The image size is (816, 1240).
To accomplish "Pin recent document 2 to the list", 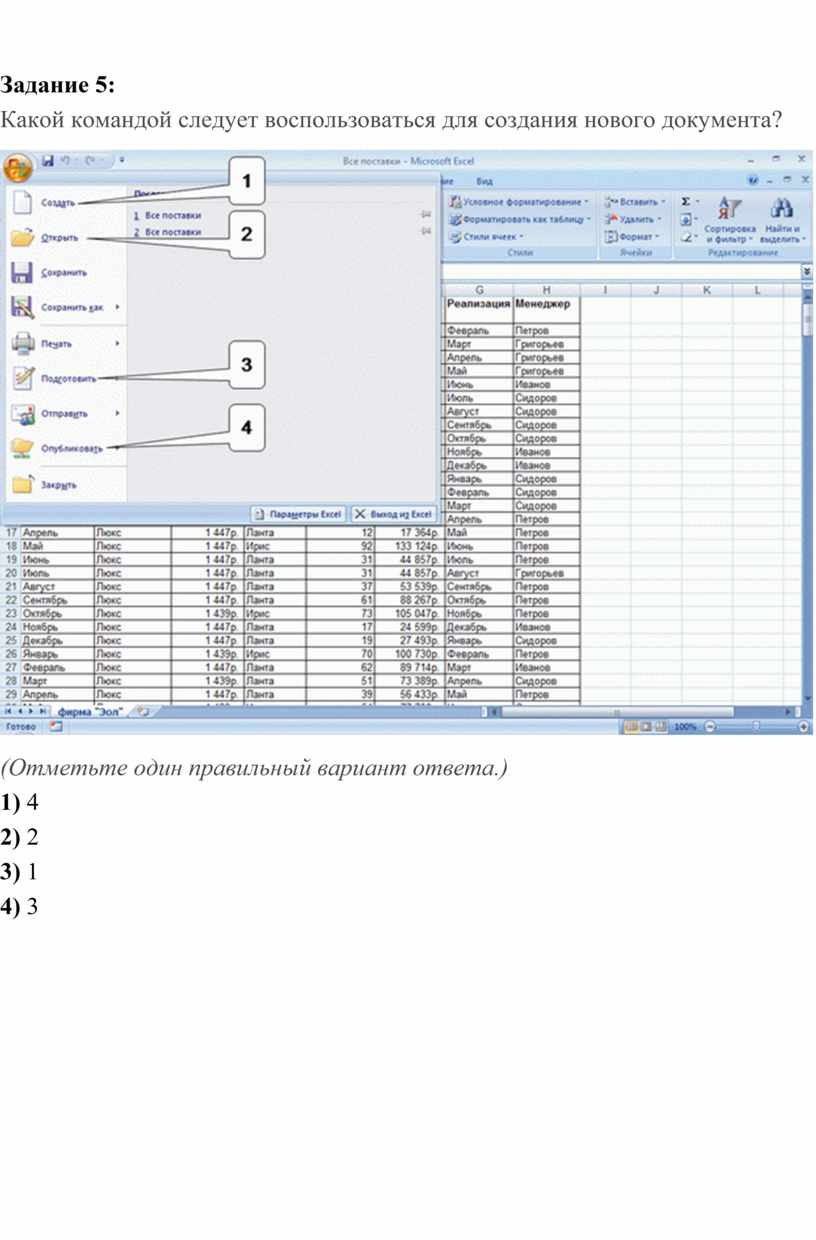I will pos(426,232).
